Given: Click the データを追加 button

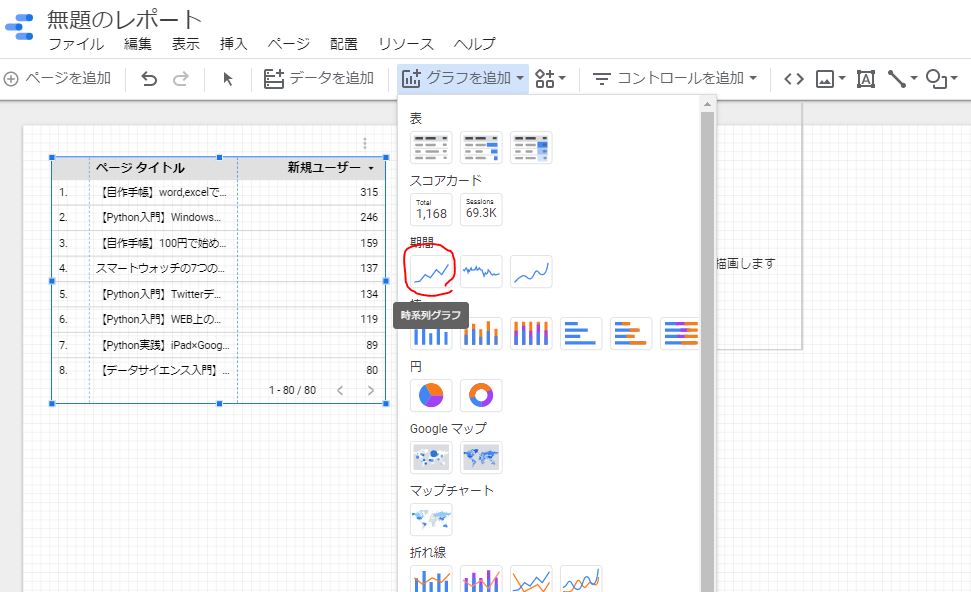Looking at the screenshot, I should pyautogui.click(x=319, y=78).
